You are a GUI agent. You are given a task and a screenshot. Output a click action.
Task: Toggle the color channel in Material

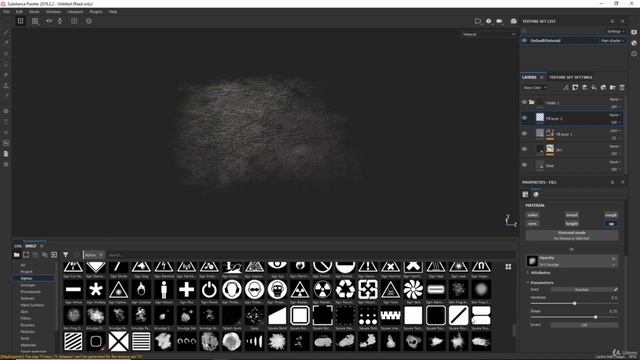(533, 215)
